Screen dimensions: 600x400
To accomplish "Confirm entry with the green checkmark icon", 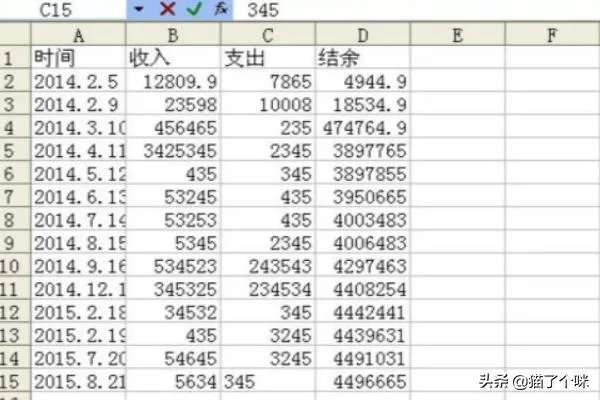I will click(x=194, y=10).
